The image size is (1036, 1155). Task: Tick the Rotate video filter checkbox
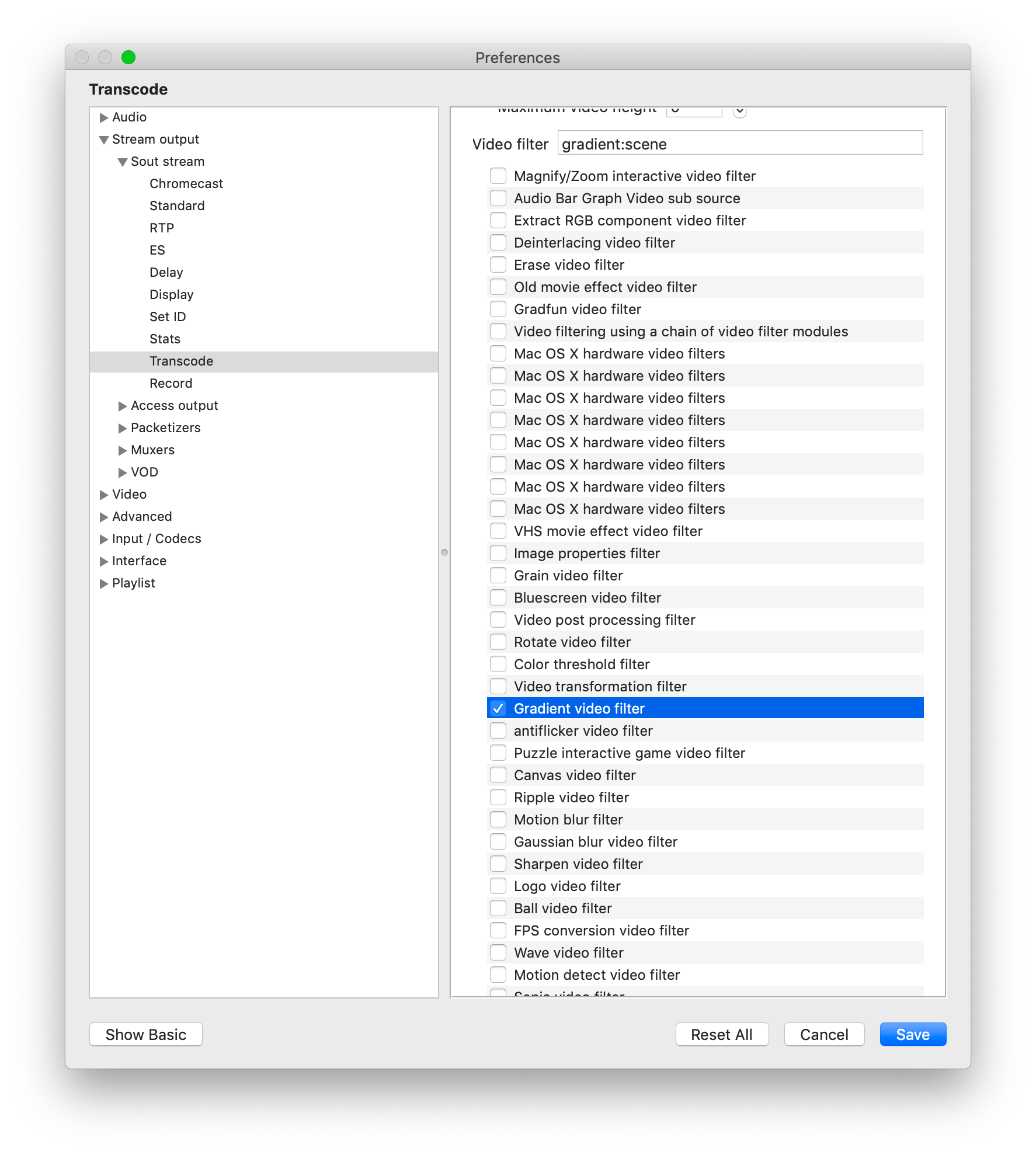[x=498, y=642]
